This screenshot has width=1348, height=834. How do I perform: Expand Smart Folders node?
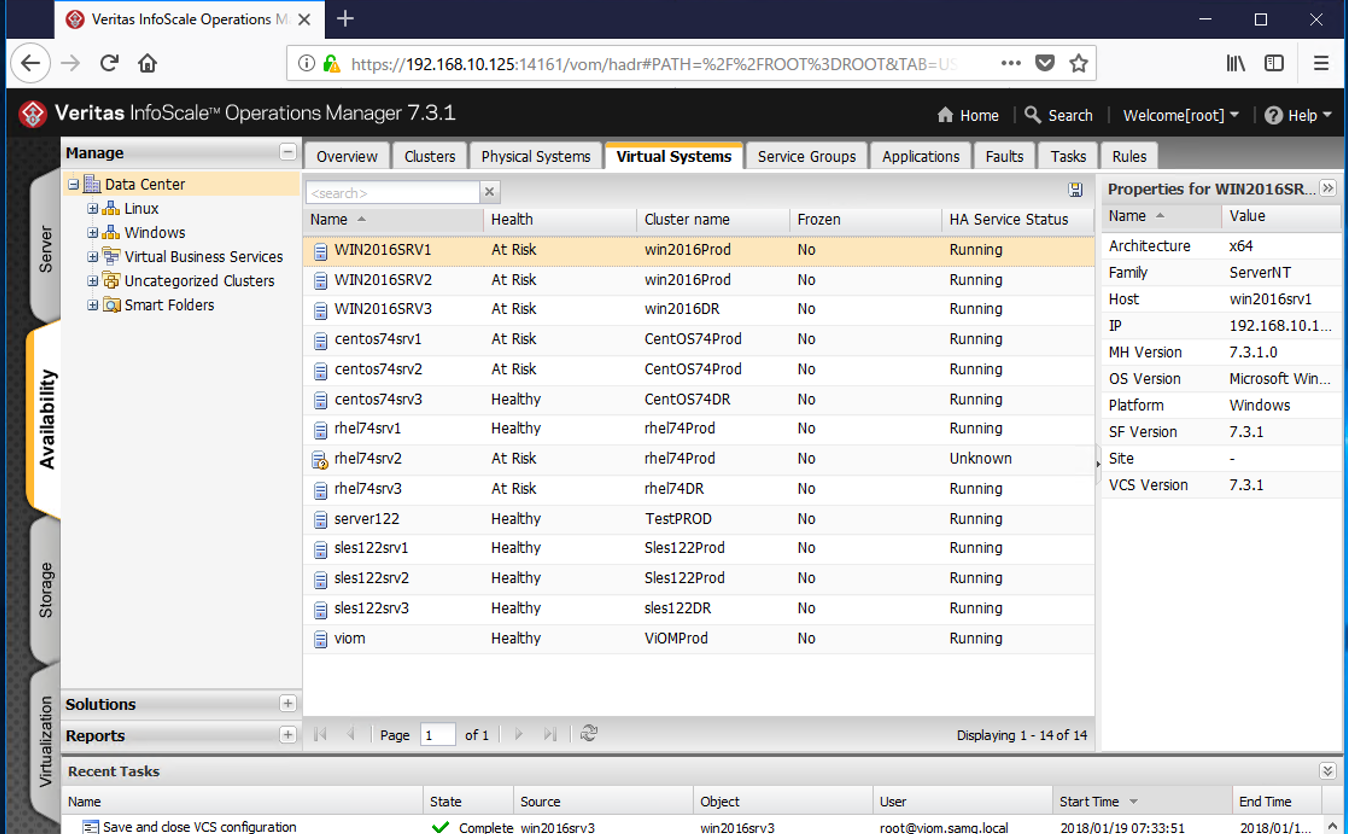tap(93, 305)
